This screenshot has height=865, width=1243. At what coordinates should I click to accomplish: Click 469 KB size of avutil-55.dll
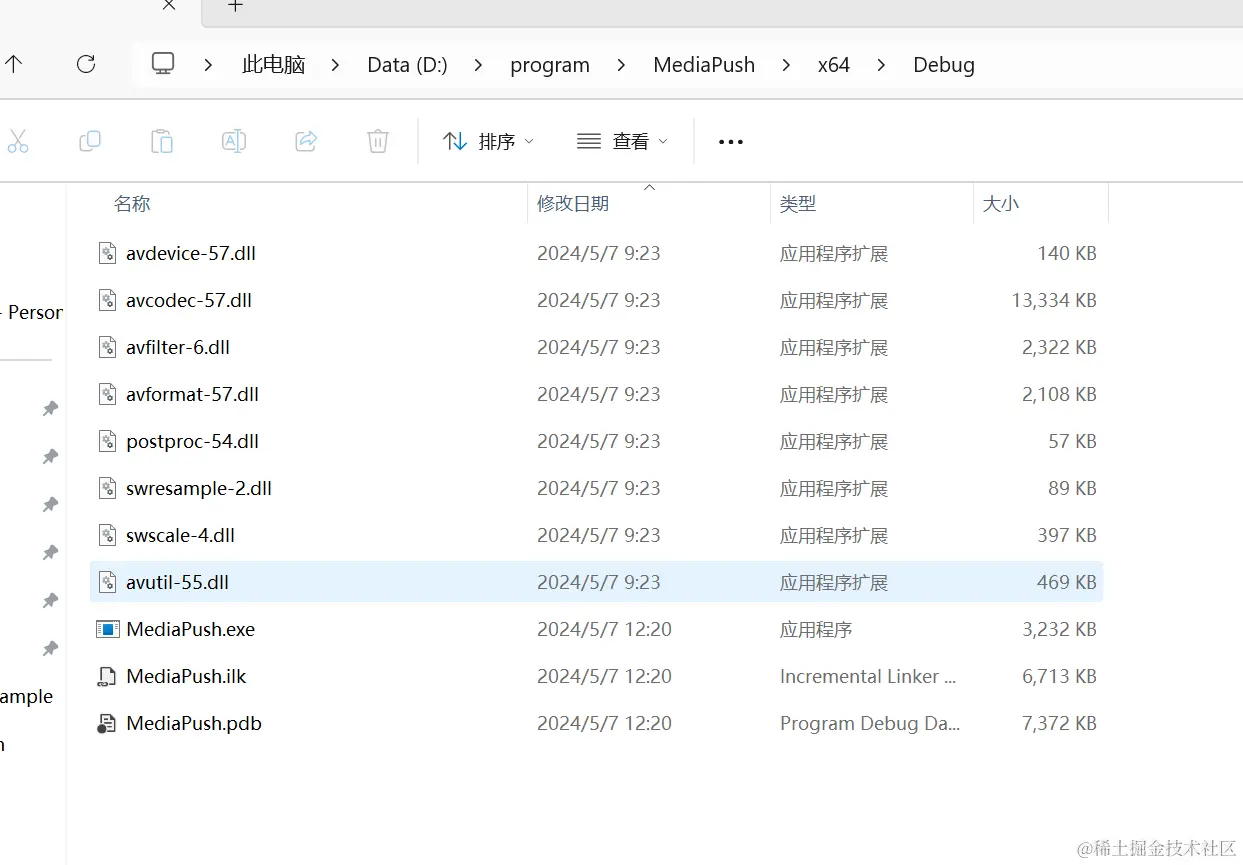(x=1067, y=582)
